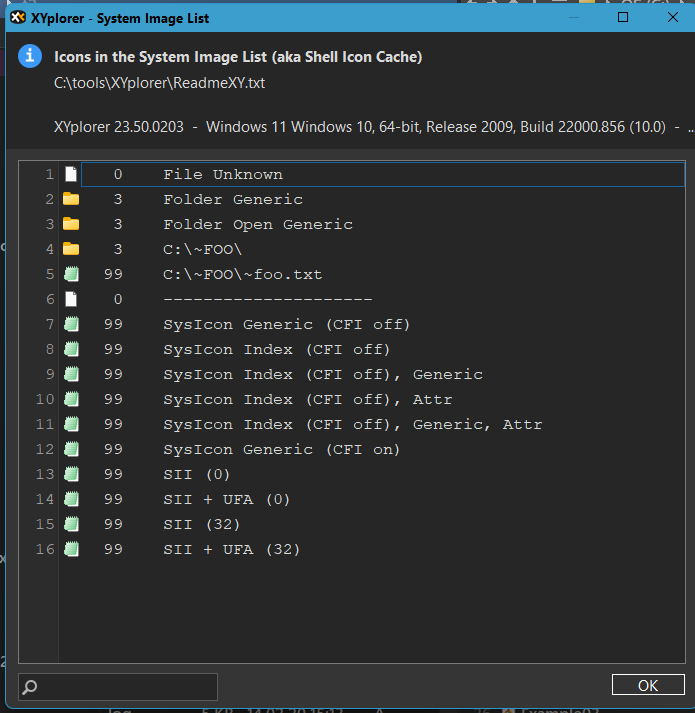This screenshot has height=713, width=695.
Task: Click into the search filter field
Action: click(x=118, y=687)
